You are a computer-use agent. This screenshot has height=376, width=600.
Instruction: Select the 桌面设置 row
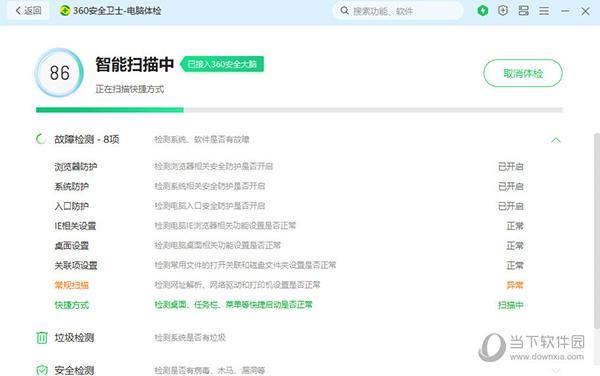pos(289,246)
